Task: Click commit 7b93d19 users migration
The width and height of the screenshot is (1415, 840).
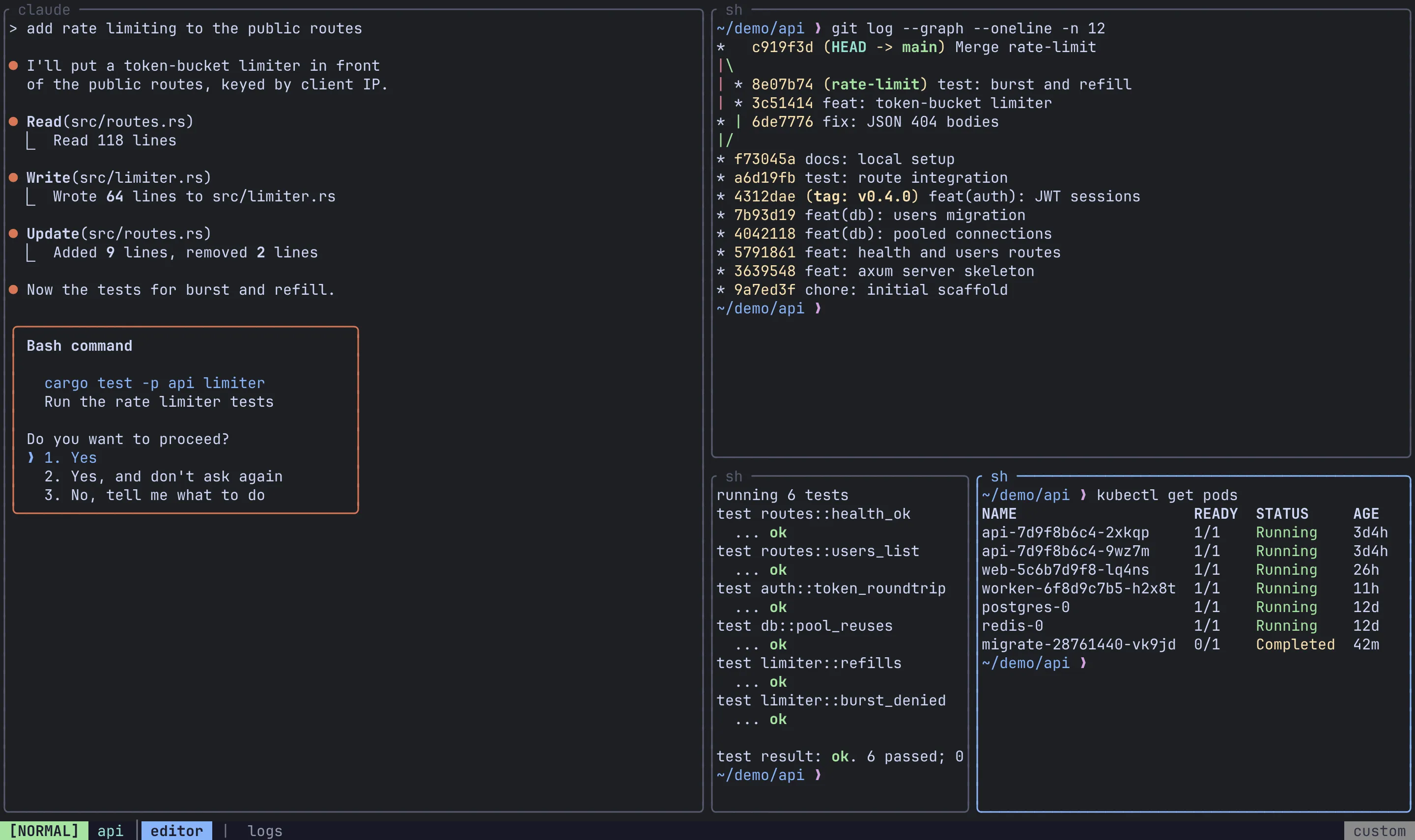Action: point(871,215)
